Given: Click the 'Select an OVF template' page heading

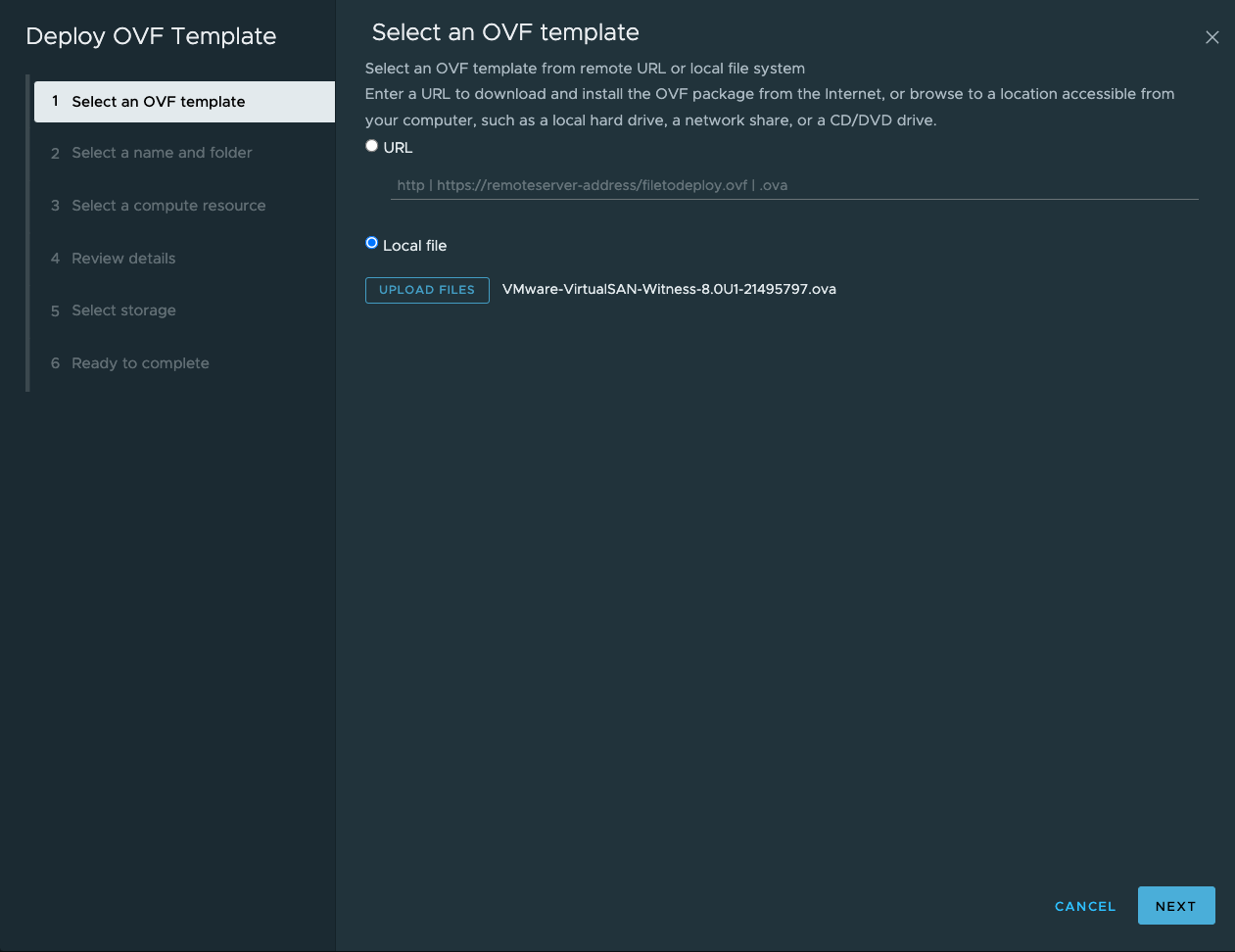Looking at the screenshot, I should pos(505,32).
